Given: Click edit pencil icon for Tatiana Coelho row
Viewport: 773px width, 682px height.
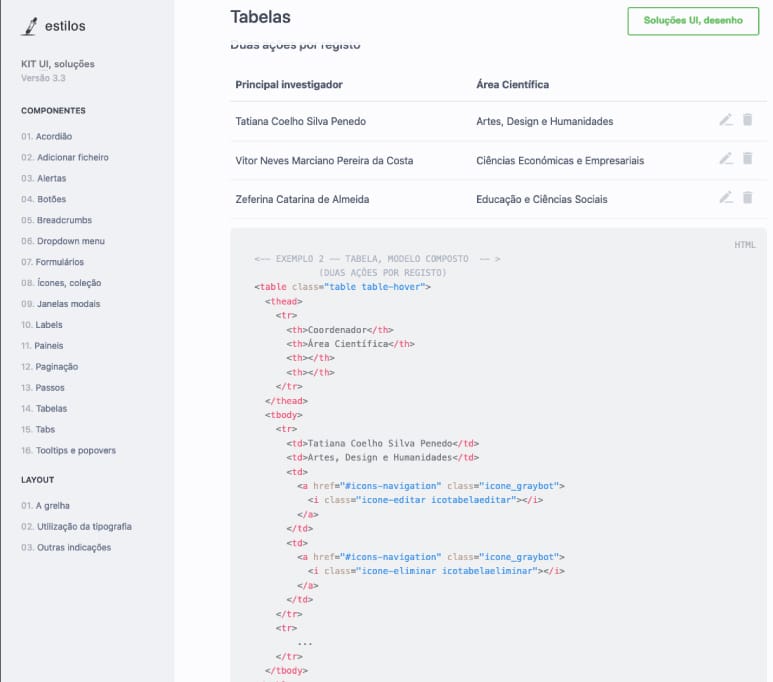Looking at the screenshot, I should [726, 120].
